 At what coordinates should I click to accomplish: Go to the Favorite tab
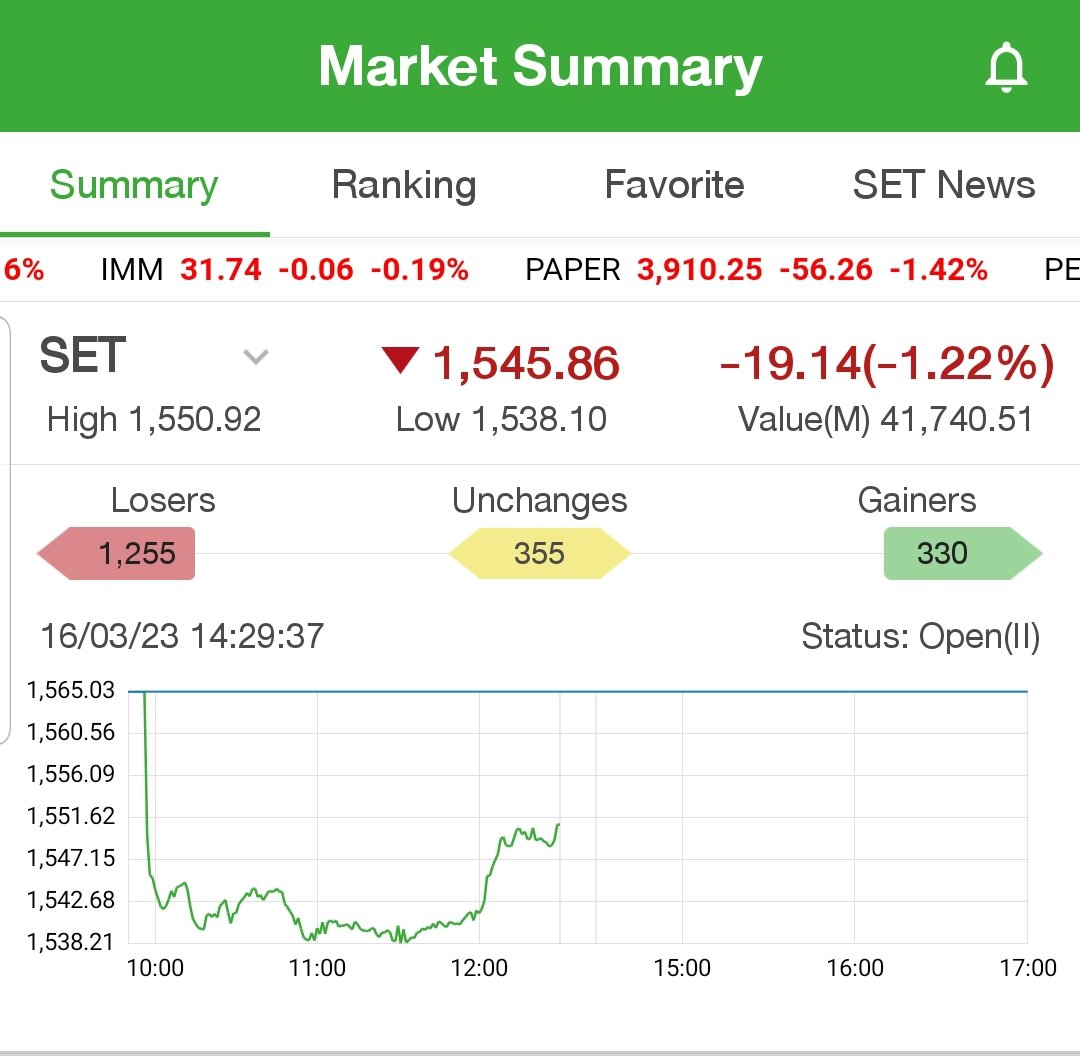[x=674, y=186]
